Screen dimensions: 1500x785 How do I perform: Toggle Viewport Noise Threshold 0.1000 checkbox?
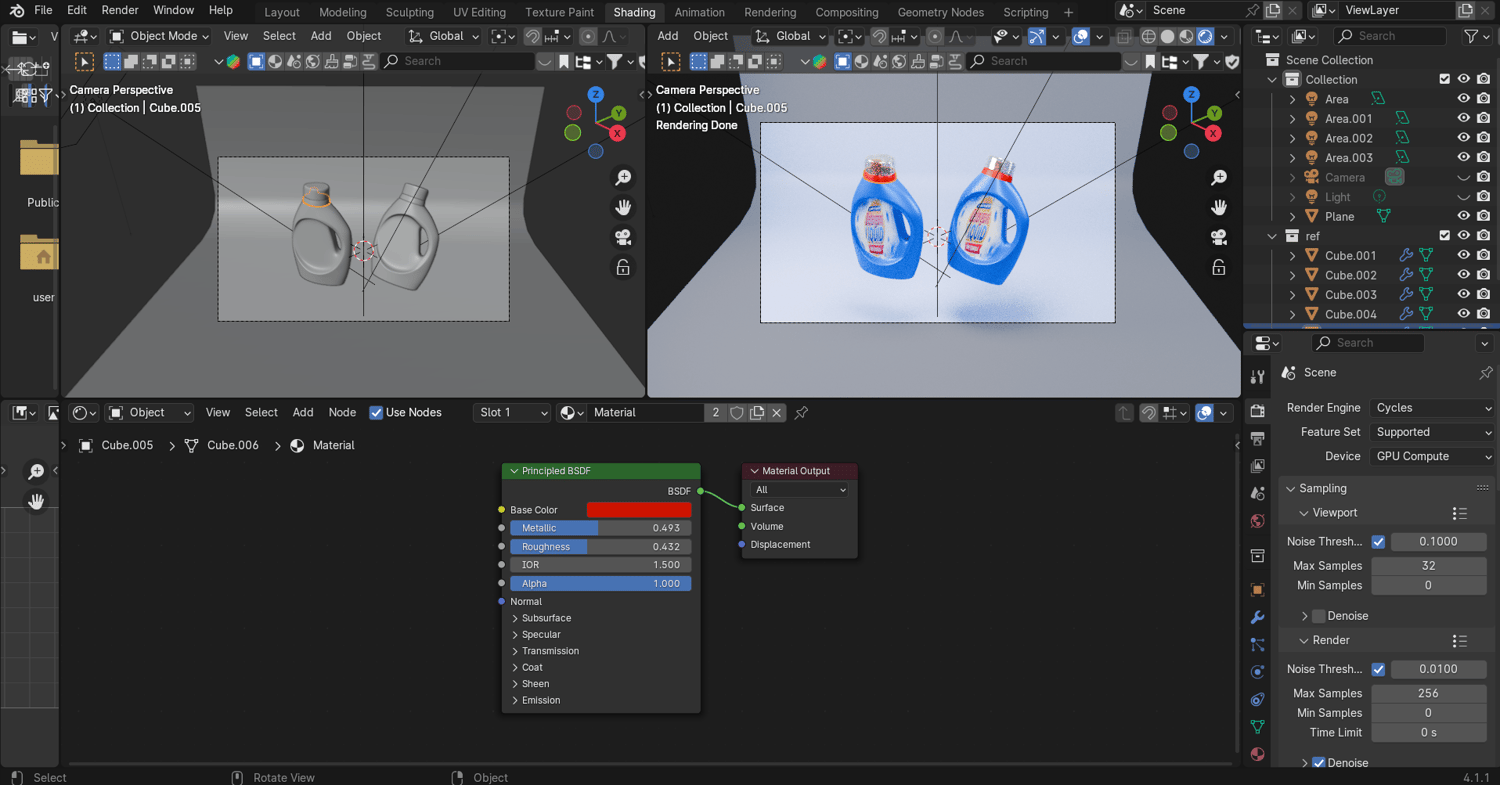coord(1378,541)
